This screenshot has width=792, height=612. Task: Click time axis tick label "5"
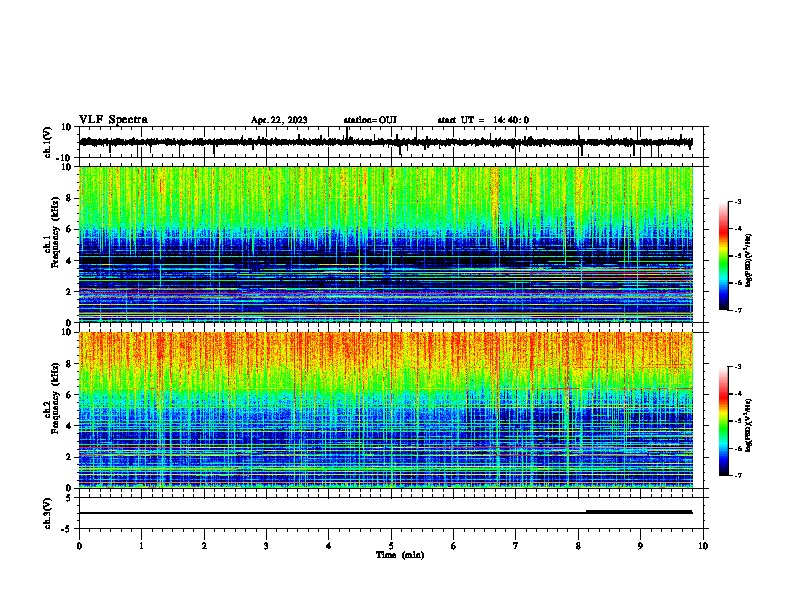pos(391,546)
